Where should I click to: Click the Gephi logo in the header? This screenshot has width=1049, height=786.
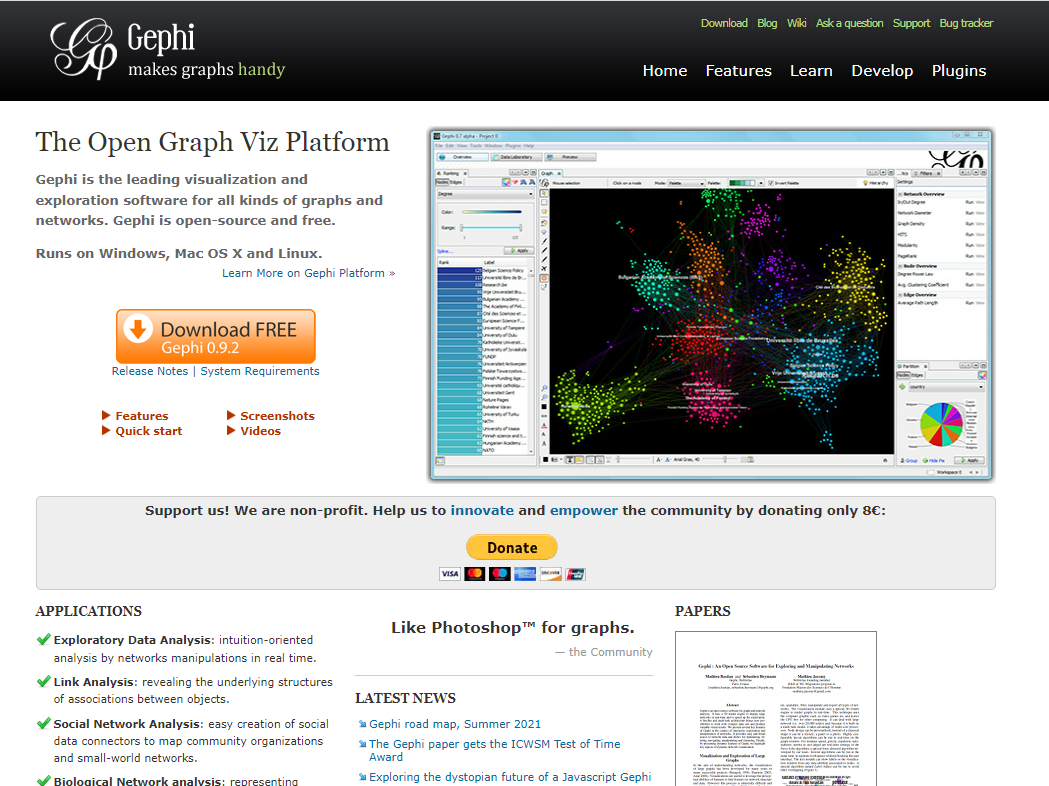(168, 49)
